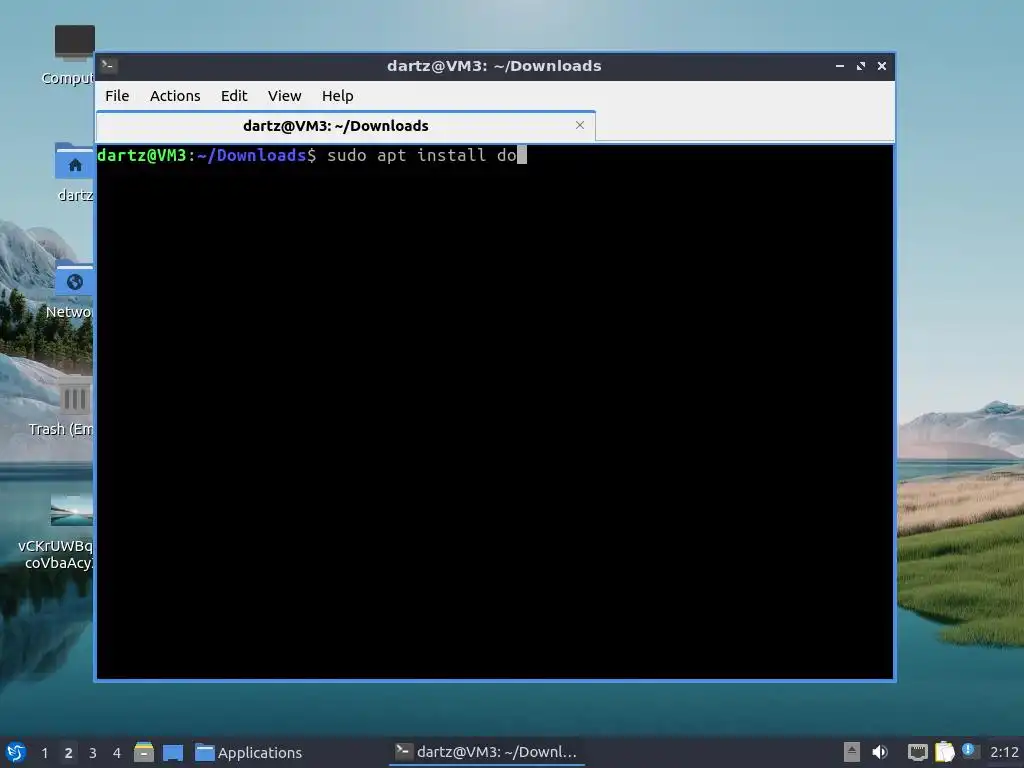Select the dartz home folder desktop icon
Viewport: 1024px width, 768px height.
[x=74, y=172]
